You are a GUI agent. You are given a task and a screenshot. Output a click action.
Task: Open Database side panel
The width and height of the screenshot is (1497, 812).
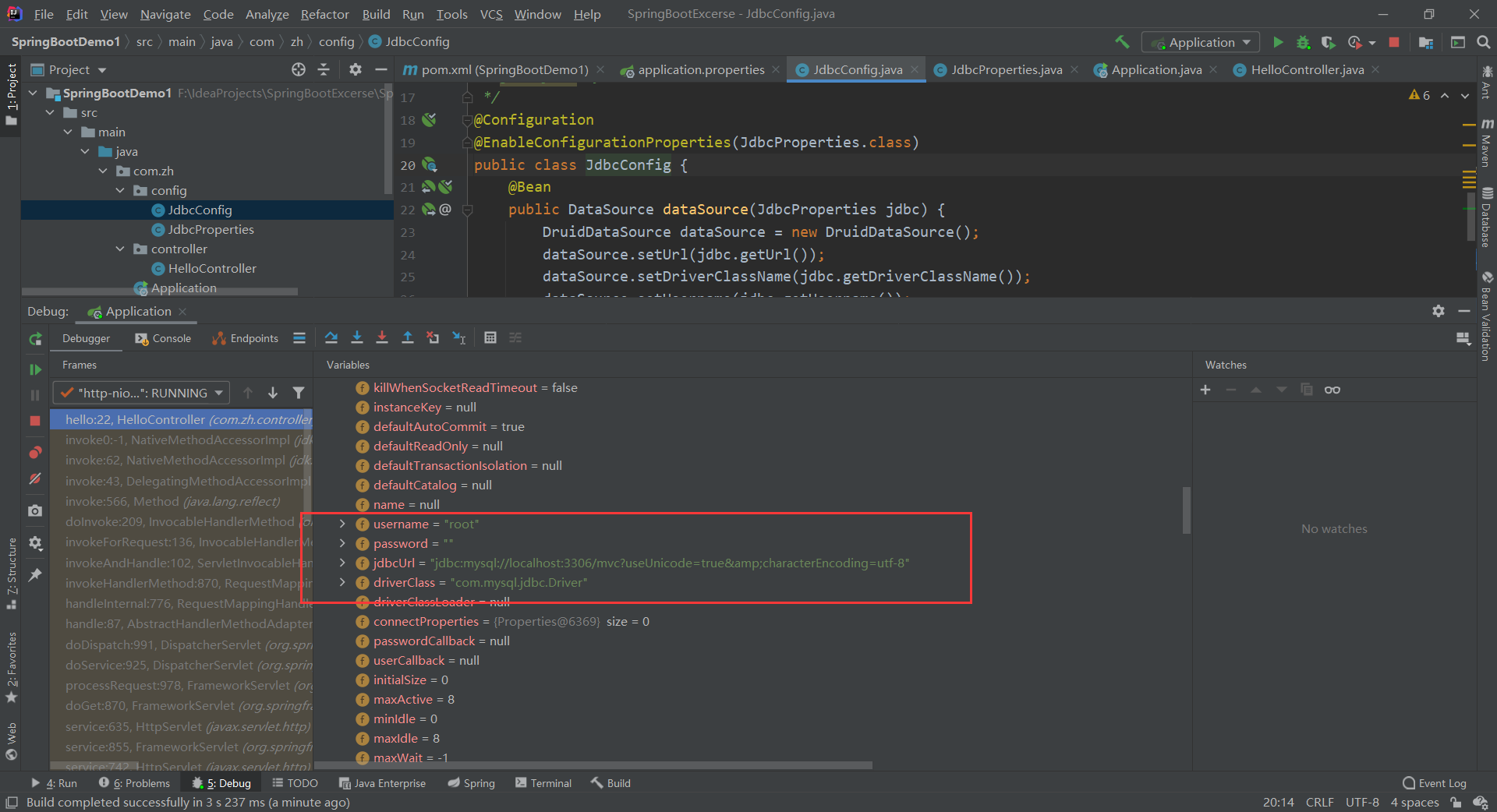(1487, 217)
